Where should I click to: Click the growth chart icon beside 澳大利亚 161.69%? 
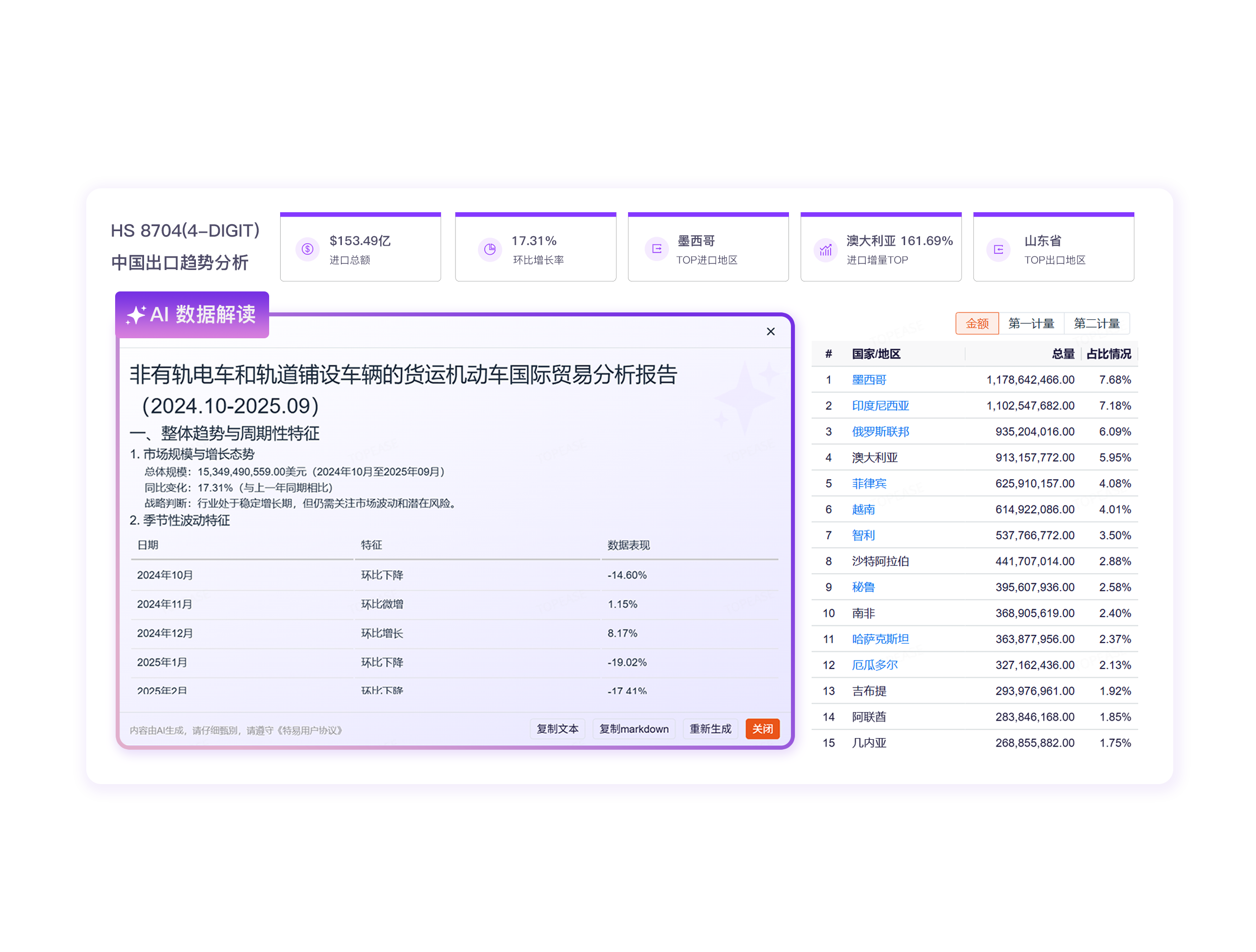point(825,249)
